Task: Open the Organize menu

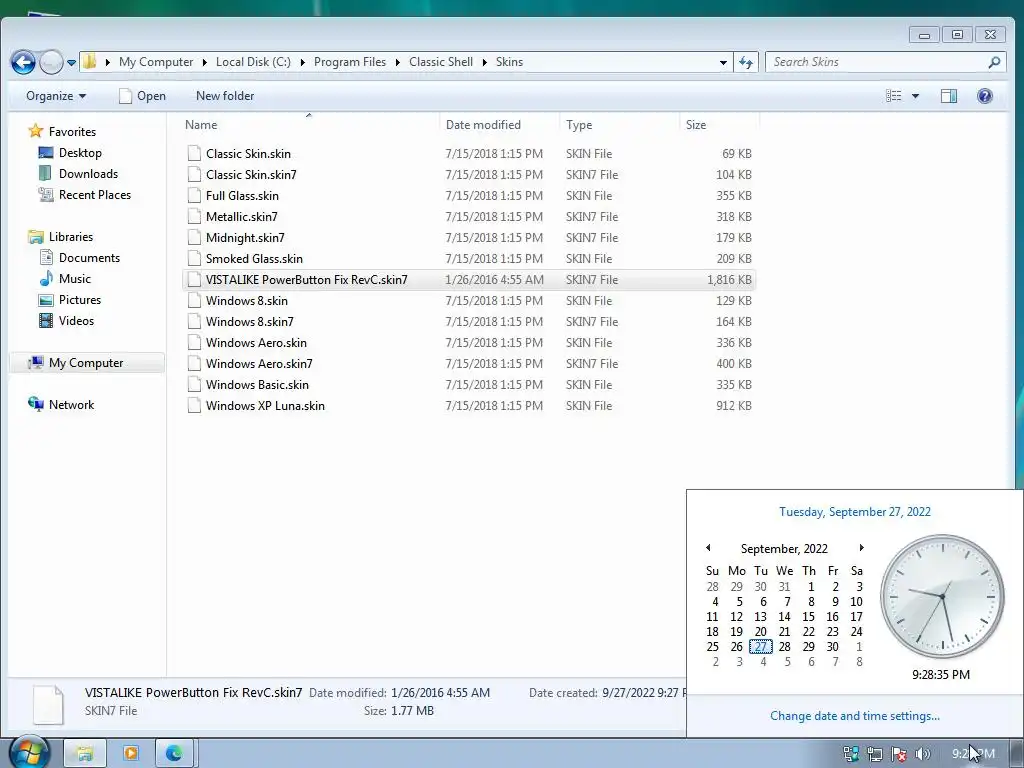Action: 56,96
